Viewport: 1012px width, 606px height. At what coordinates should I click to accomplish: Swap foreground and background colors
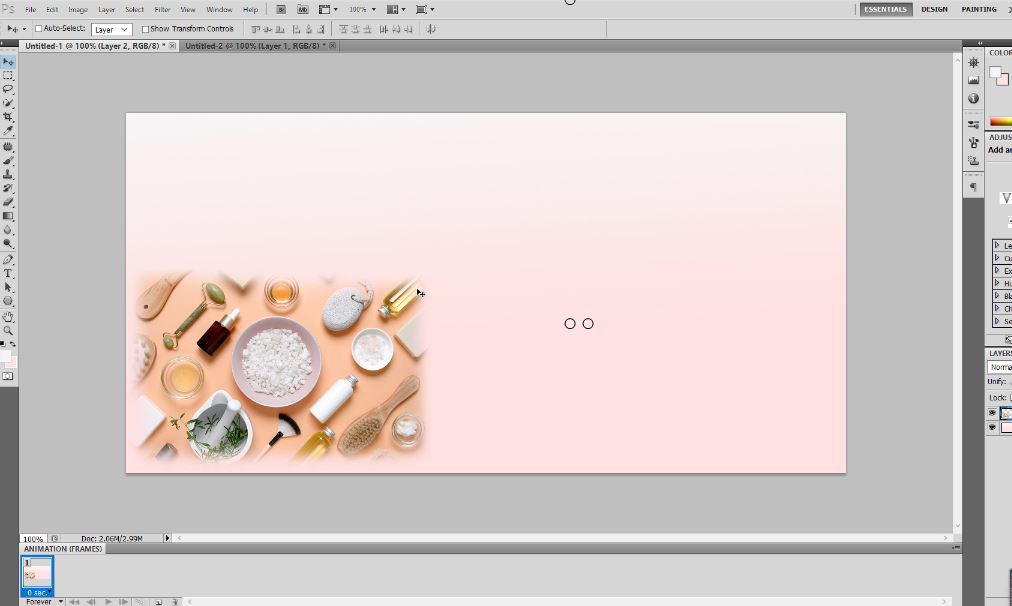[x=13, y=344]
